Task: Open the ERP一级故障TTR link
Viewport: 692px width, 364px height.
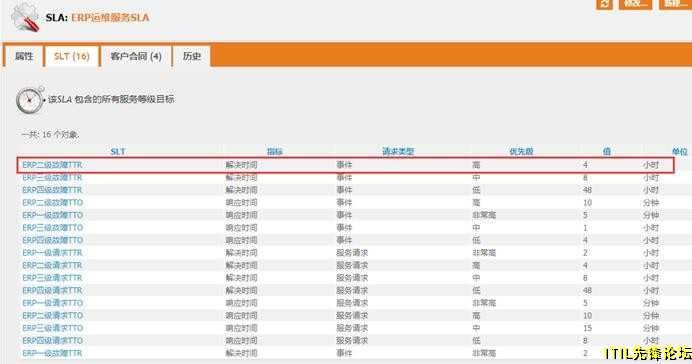Action: (x=52, y=353)
